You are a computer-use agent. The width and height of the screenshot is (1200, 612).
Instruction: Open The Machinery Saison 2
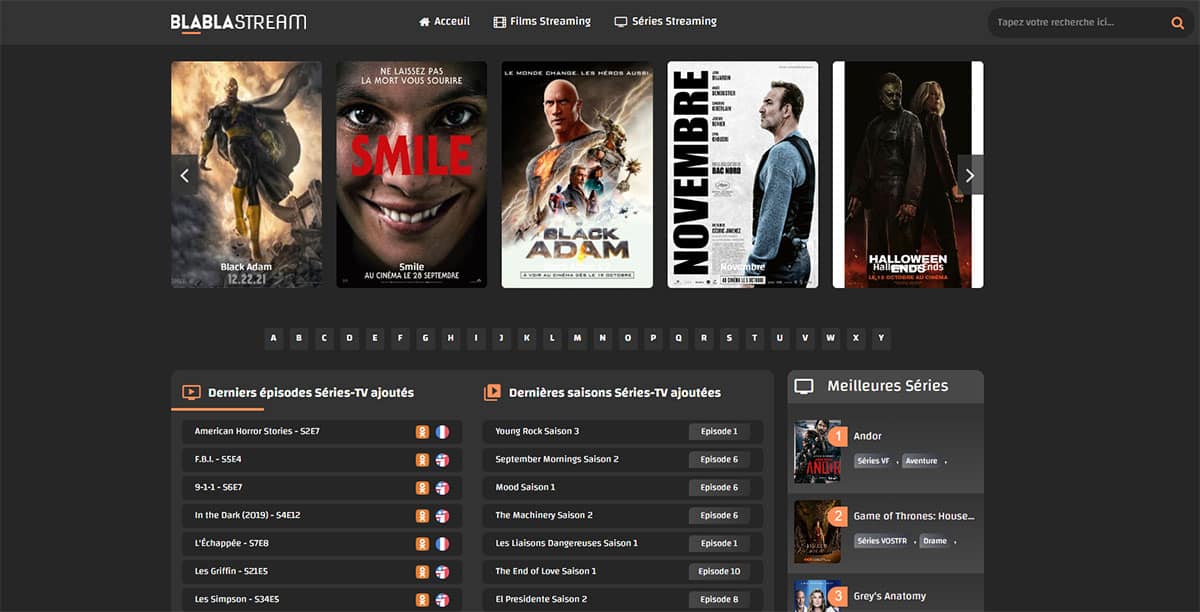(544, 515)
